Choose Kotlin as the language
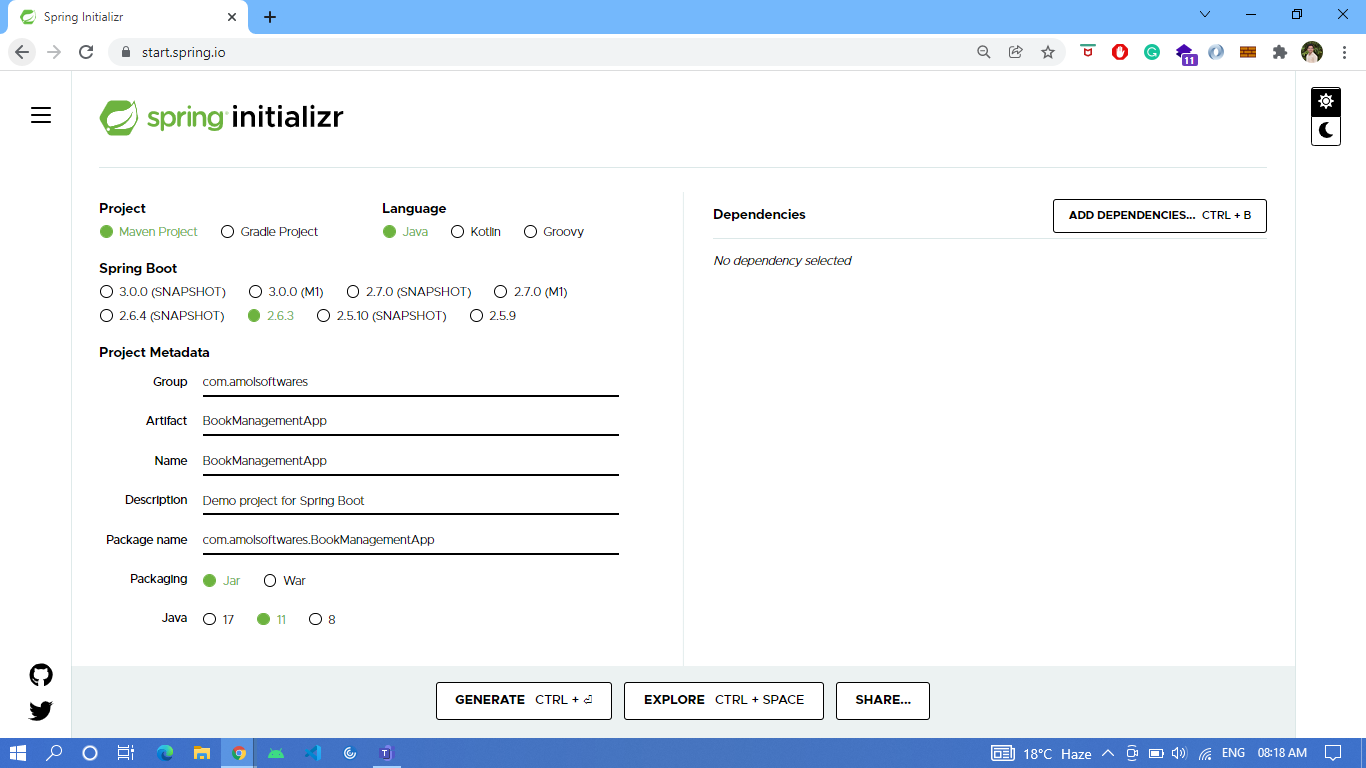 476,232
